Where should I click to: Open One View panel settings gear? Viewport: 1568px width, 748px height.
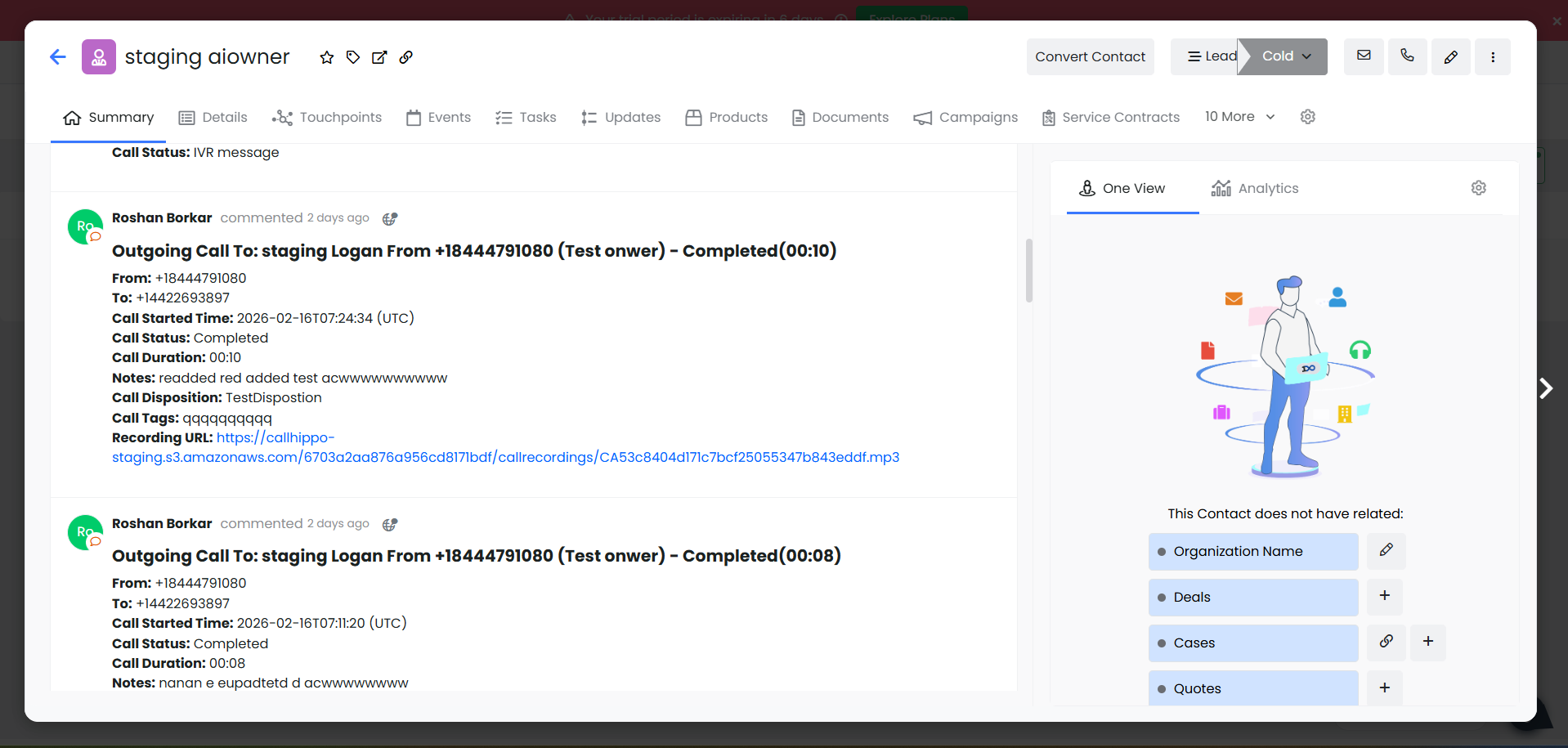pyautogui.click(x=1479, y=188)
